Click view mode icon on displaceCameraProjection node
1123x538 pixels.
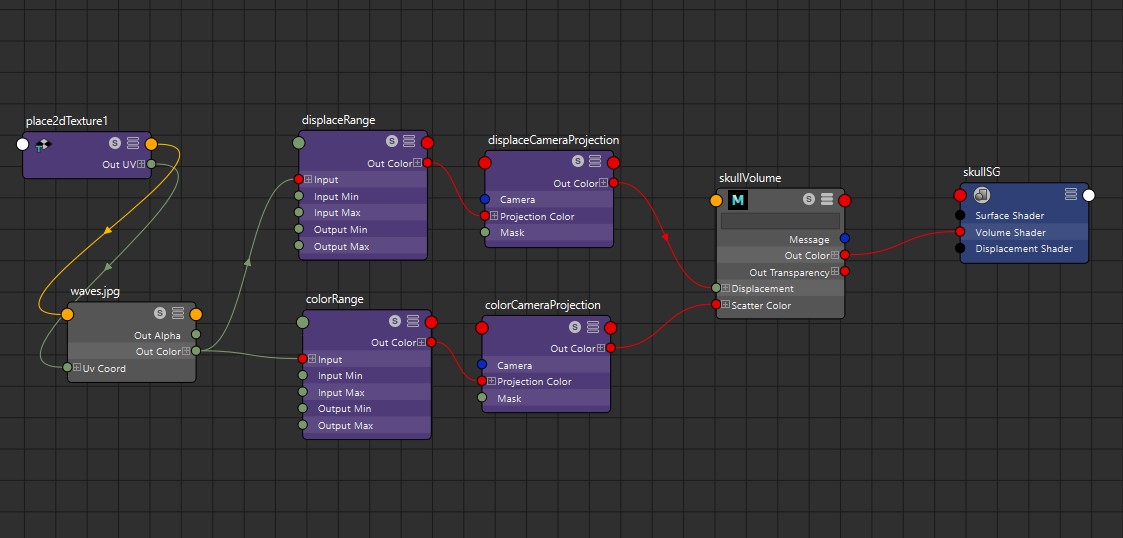[x=594, y=161]
